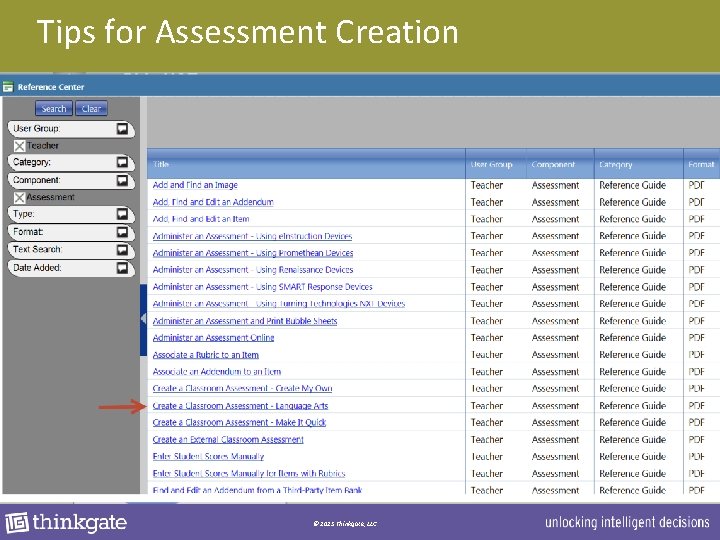Sort by Component column header
Viewport: 720px width, 540px height.
pyautogui.click(x=553, y=164)
